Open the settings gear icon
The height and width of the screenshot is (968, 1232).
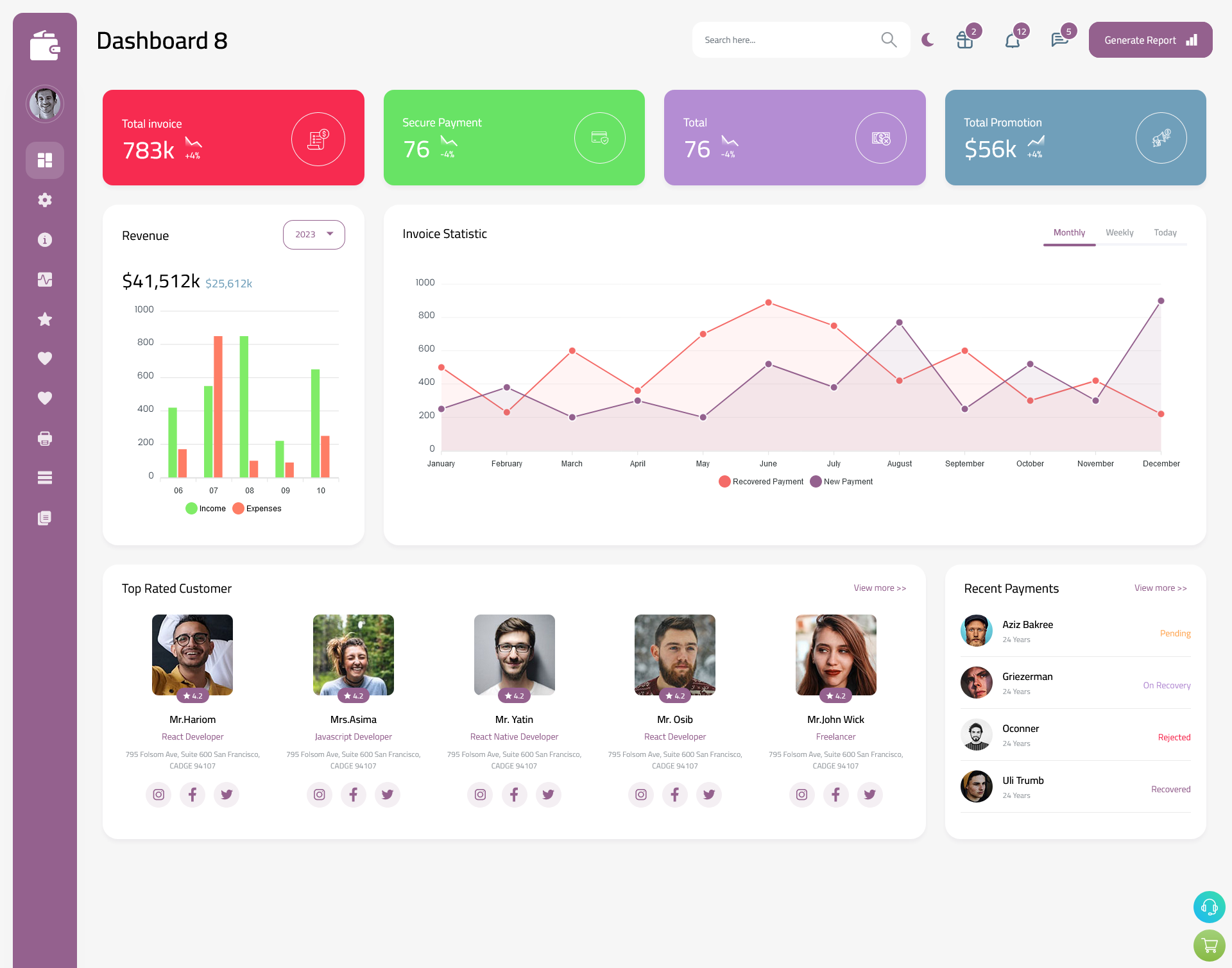pyautogui.click(x=45, y=199)
